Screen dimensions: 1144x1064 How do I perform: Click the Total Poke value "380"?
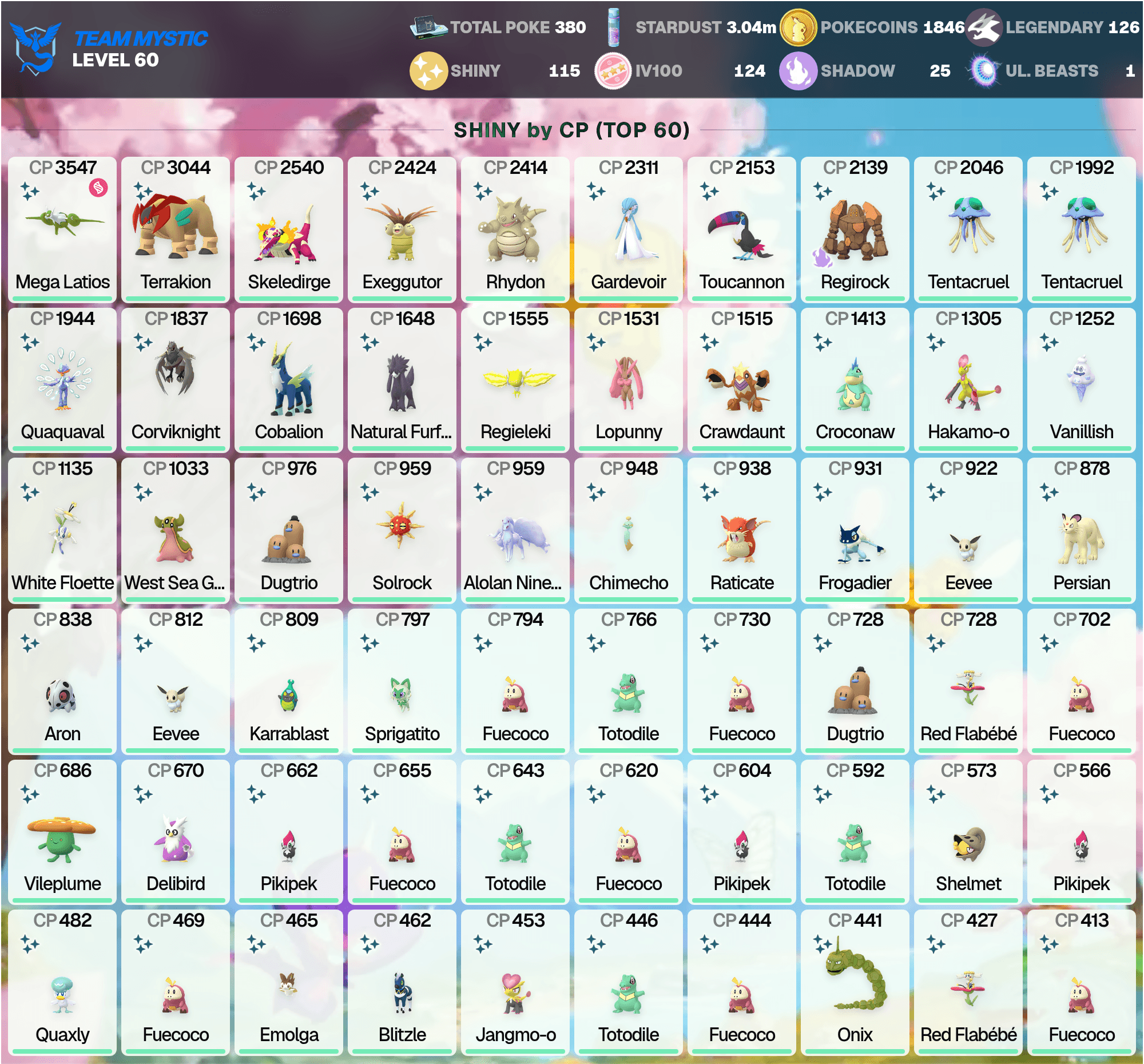click(x=570, y=27)
